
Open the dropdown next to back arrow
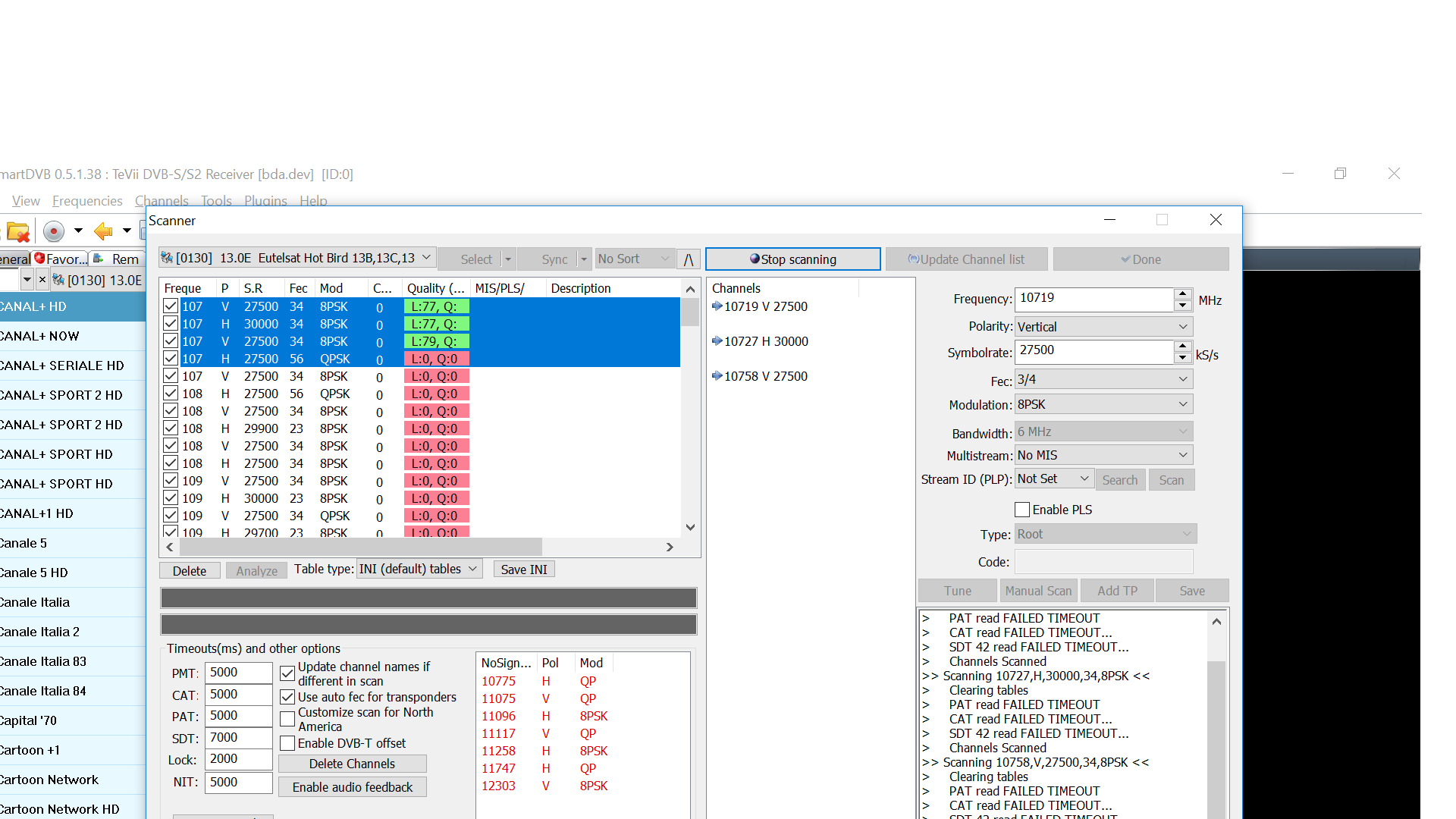click(127, 231)
